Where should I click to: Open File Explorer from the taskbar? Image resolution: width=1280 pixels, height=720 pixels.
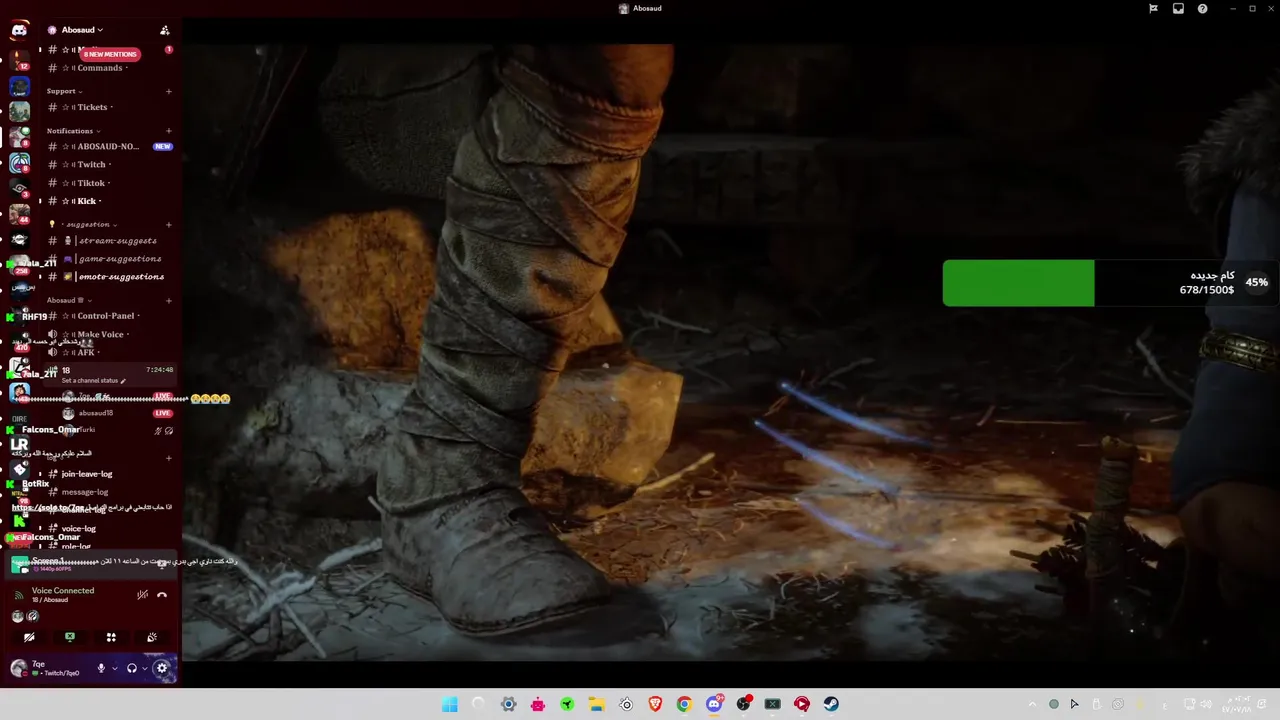pos(597,704)
